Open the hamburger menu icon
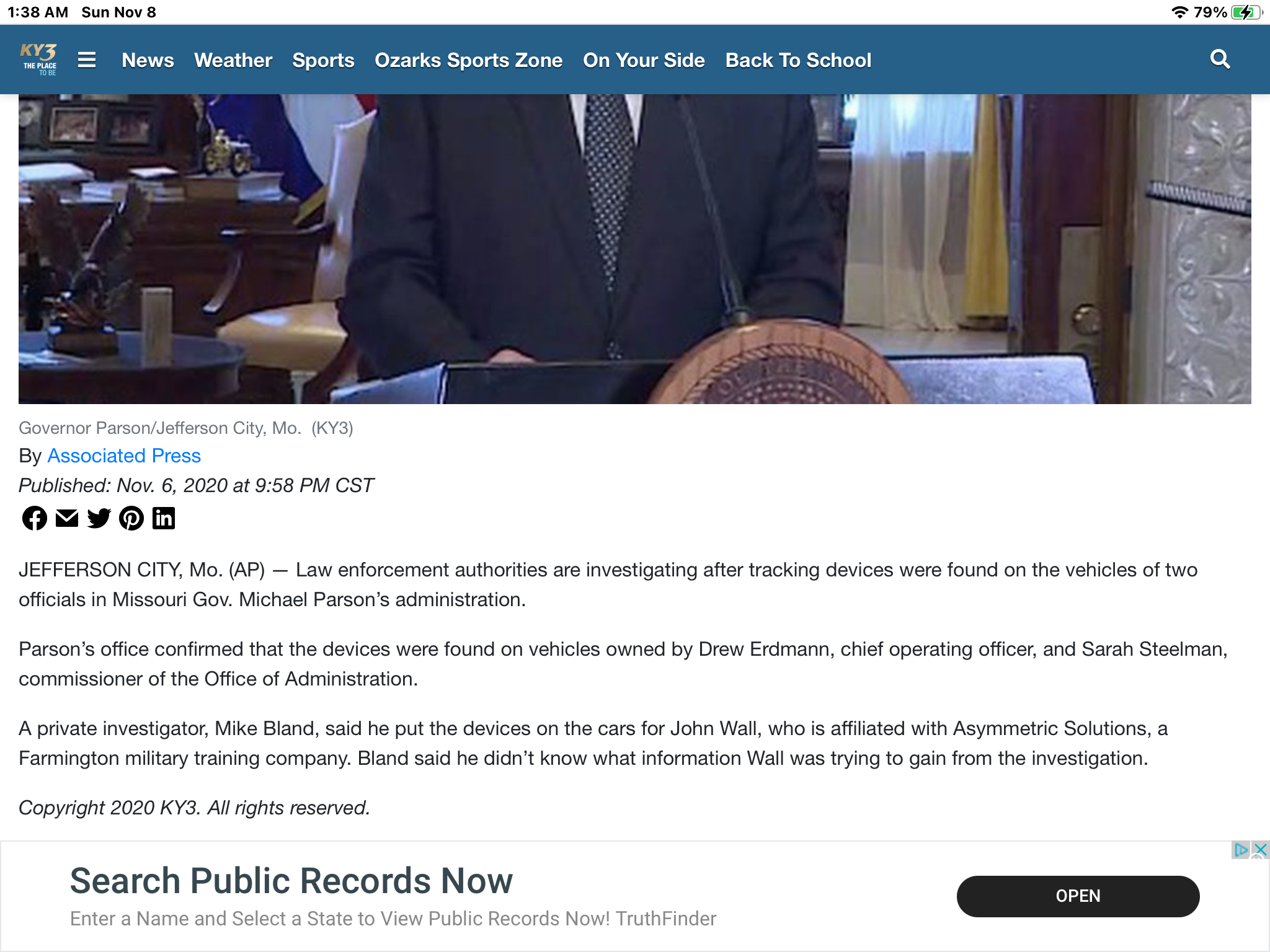 tap(87, 59)
